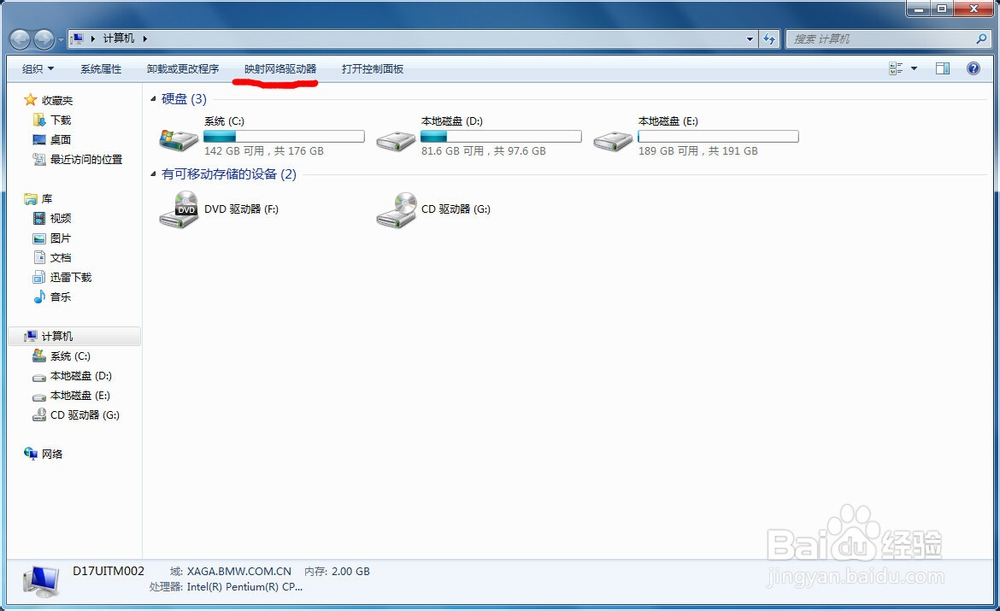Viewport: 1000px width, 611px height.
Task: Click the back navigation arrow
Action: pyautogui.click(x=19, y=39)
